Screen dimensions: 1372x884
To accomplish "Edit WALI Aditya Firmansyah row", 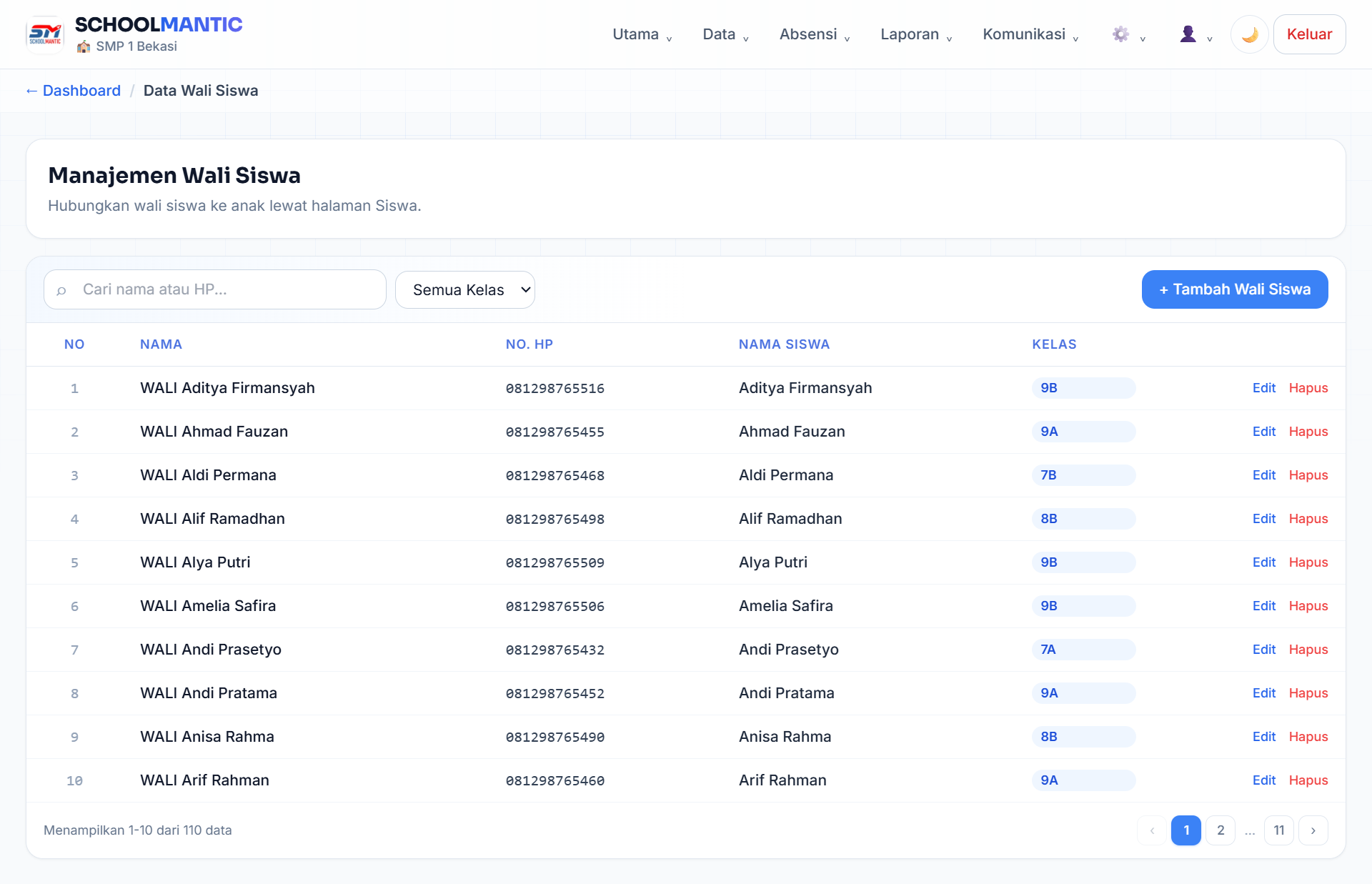I will click(x=1263, y=388).
